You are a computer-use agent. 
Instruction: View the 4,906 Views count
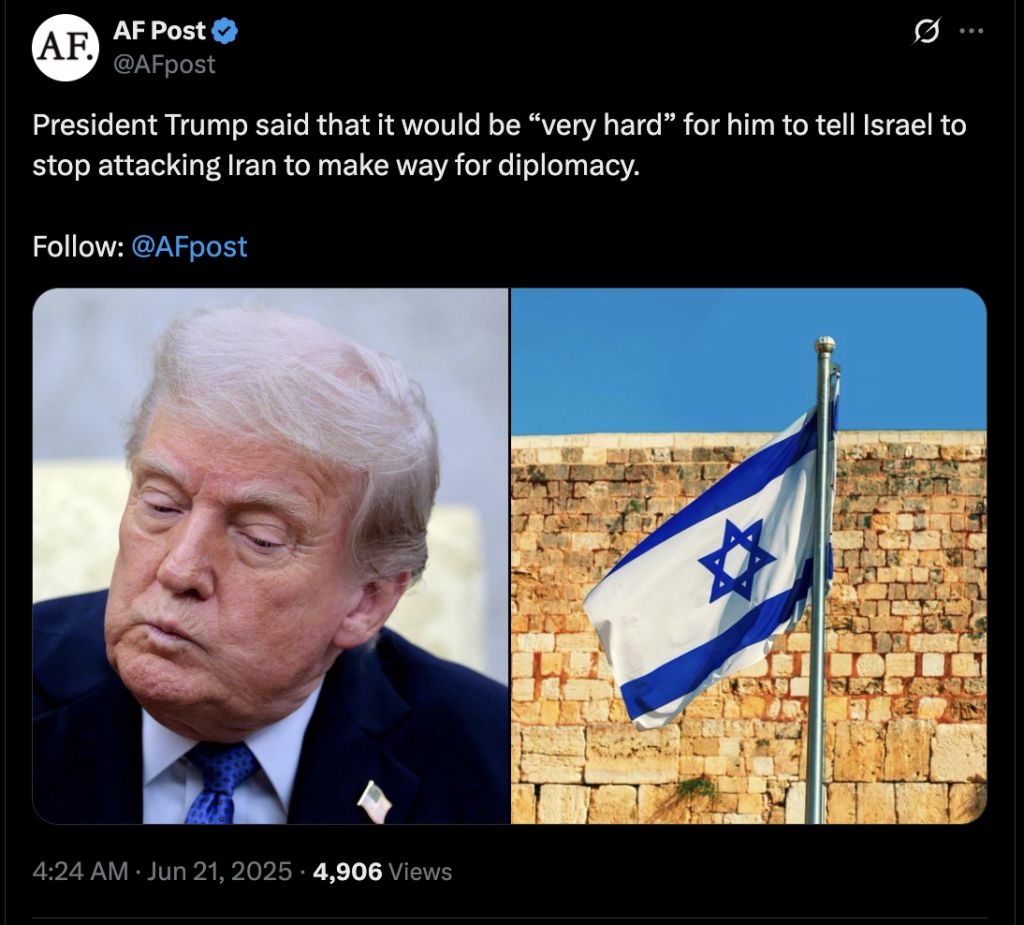point(383,871)
